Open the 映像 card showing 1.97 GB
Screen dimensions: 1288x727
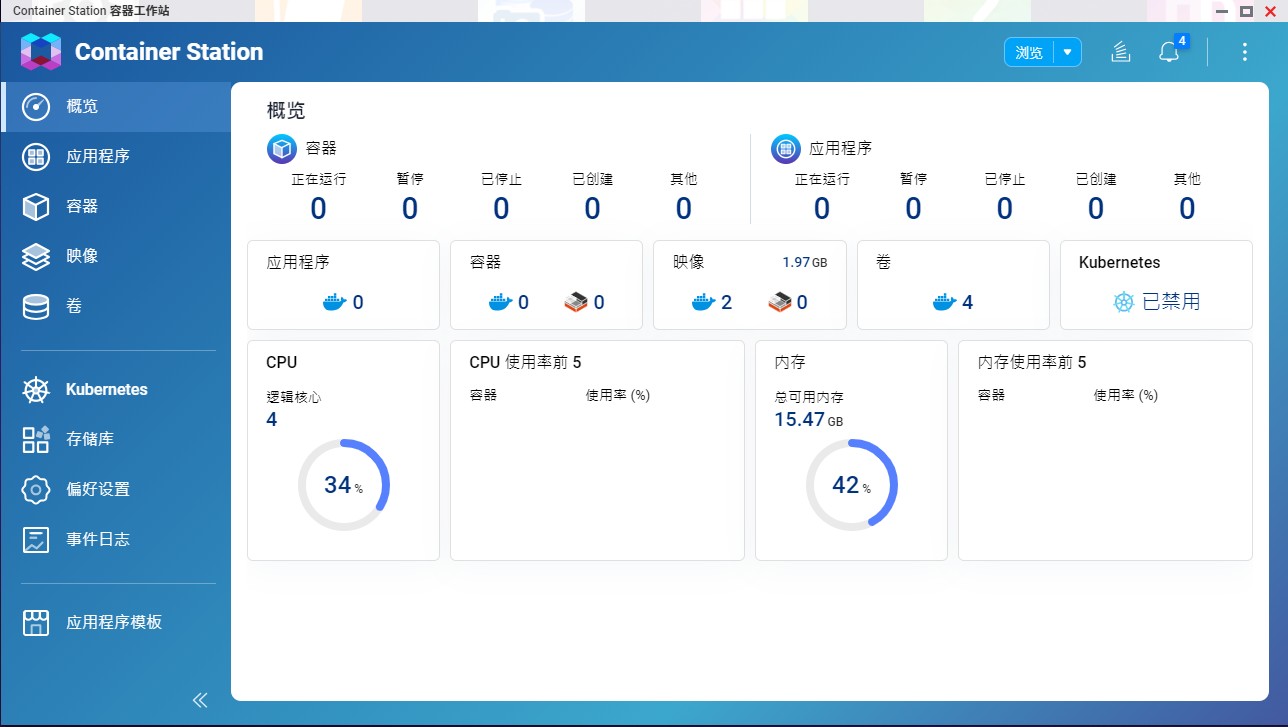tap(749, 284)
